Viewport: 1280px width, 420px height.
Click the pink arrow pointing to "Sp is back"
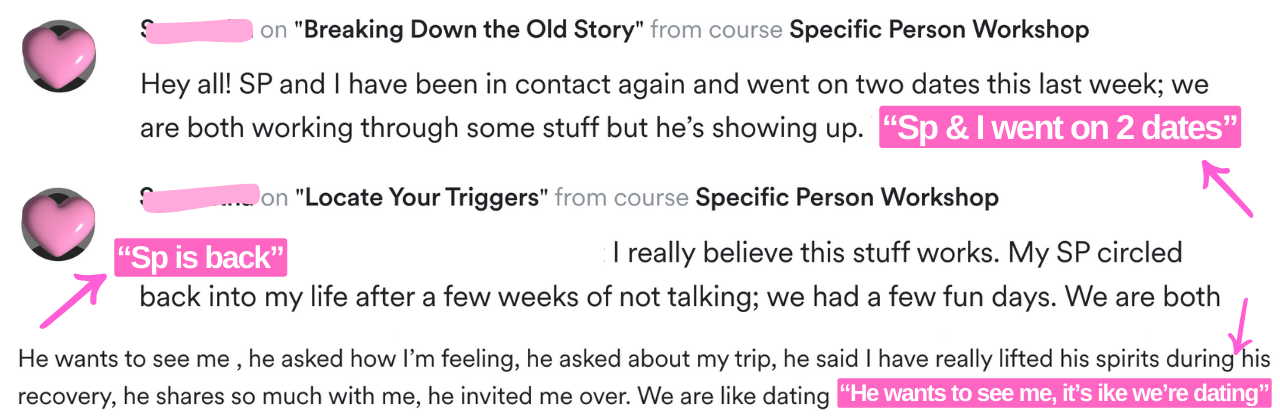73,300
